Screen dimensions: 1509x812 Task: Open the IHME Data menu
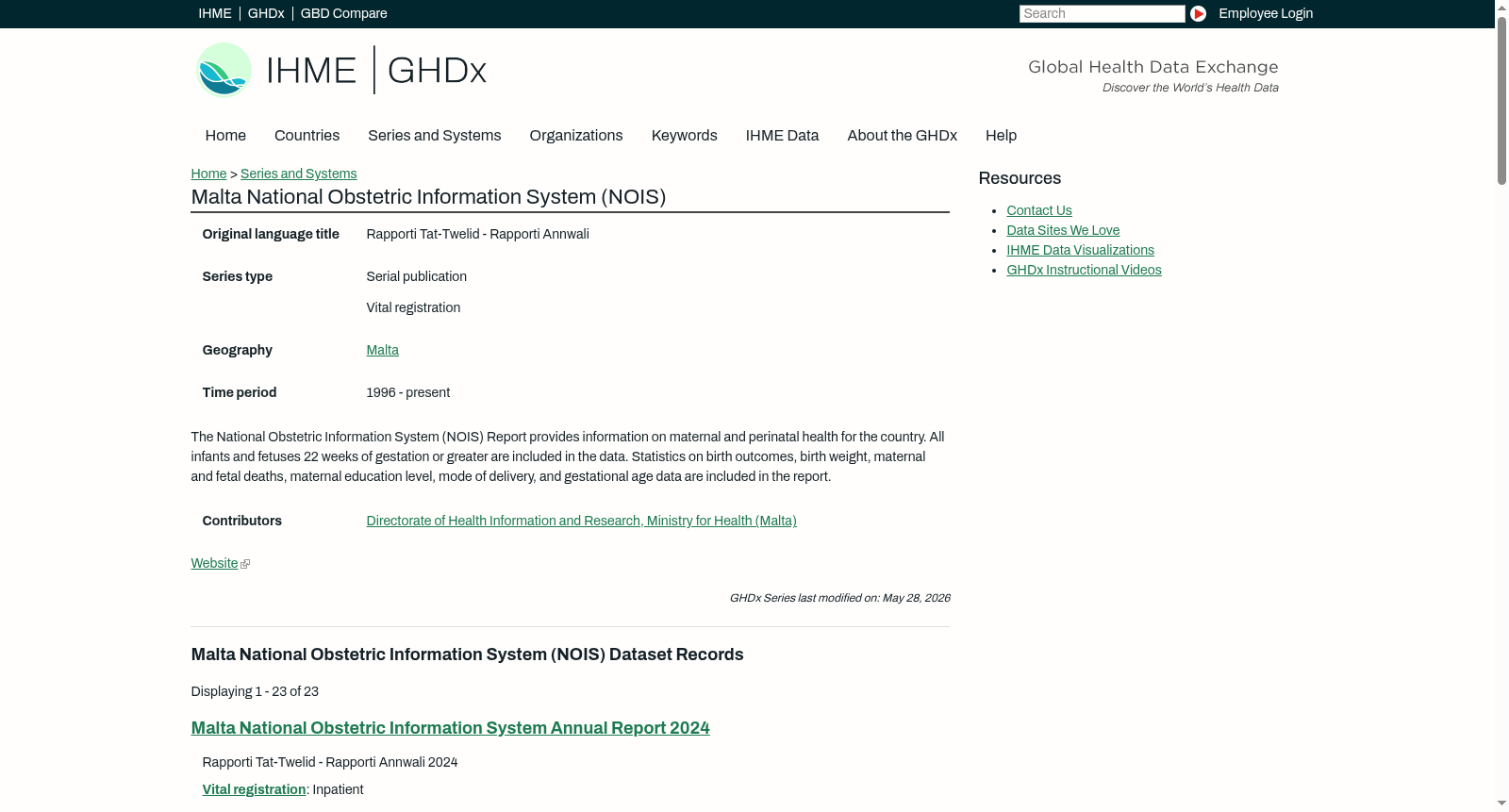[782, 136]
